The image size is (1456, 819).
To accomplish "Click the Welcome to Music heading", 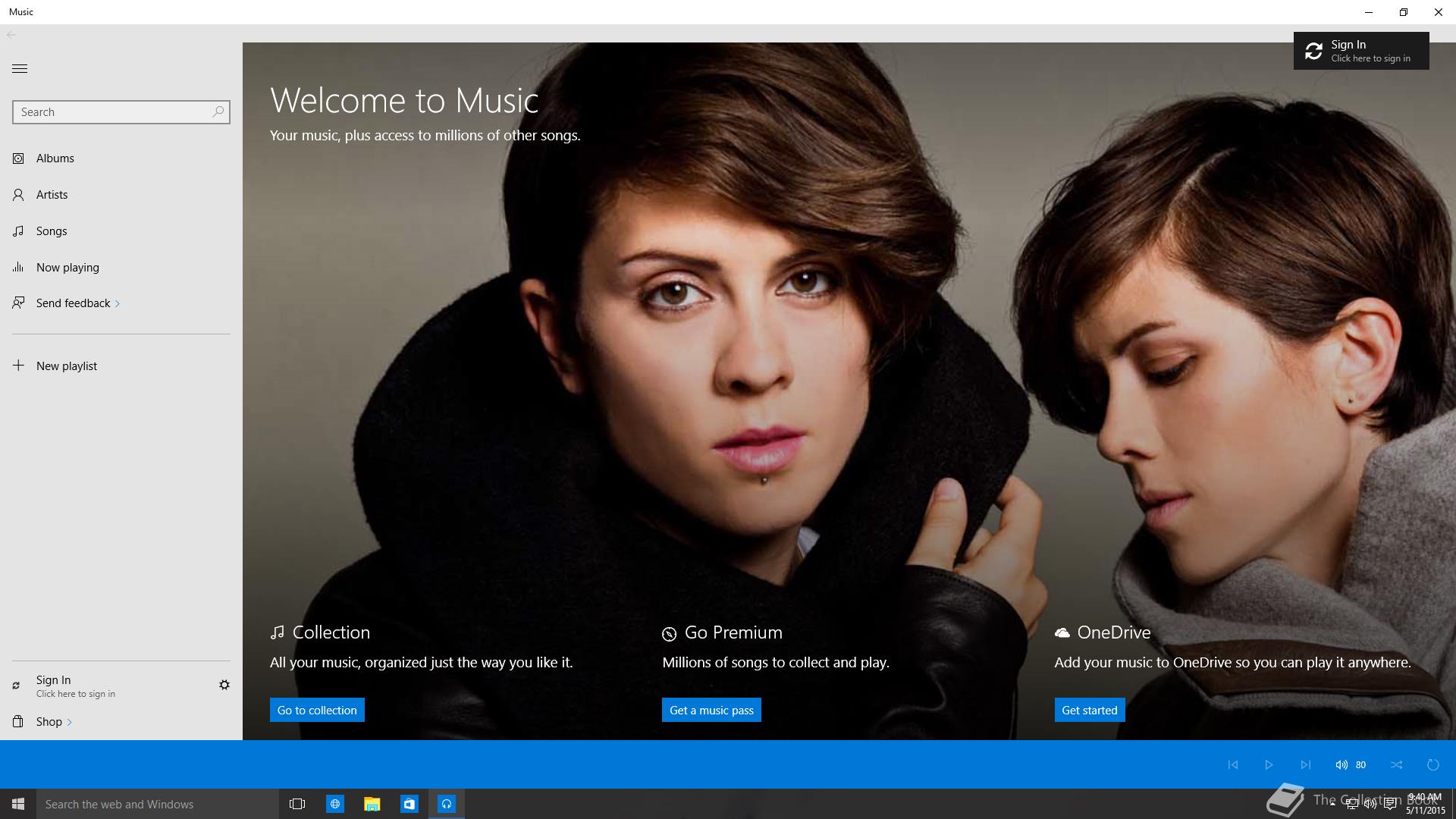I will point(404,100).
